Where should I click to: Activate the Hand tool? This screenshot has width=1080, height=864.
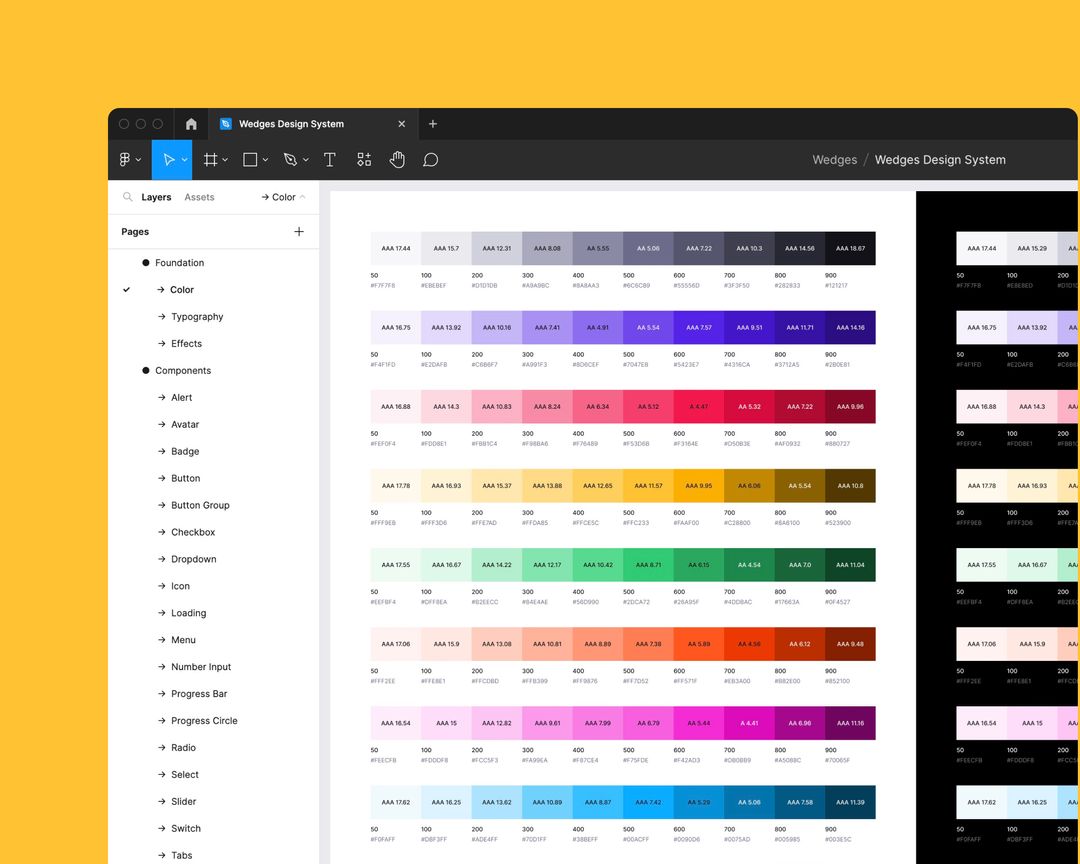397,159
